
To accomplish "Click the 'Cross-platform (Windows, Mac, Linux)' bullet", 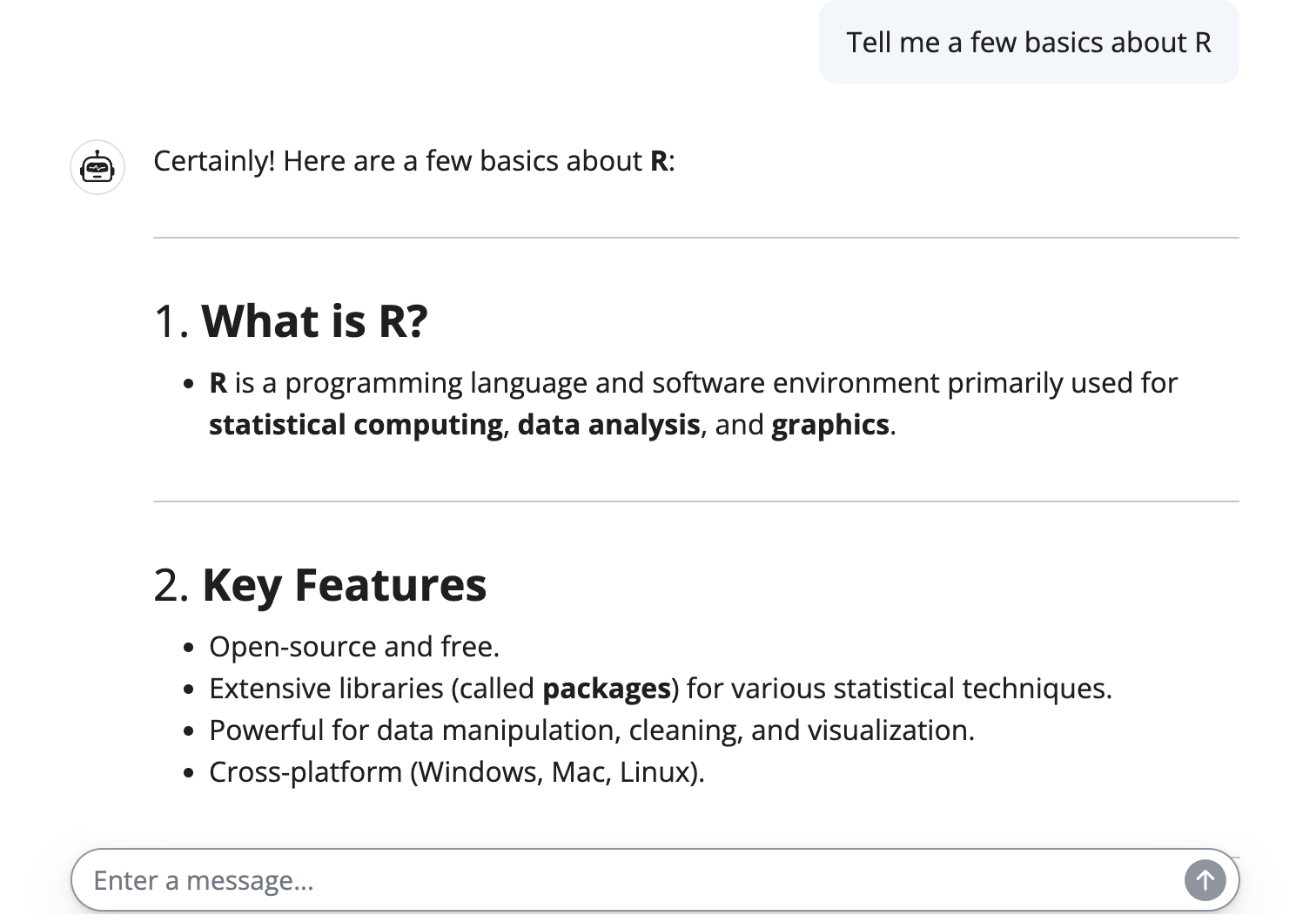I will tap(456, 772).
